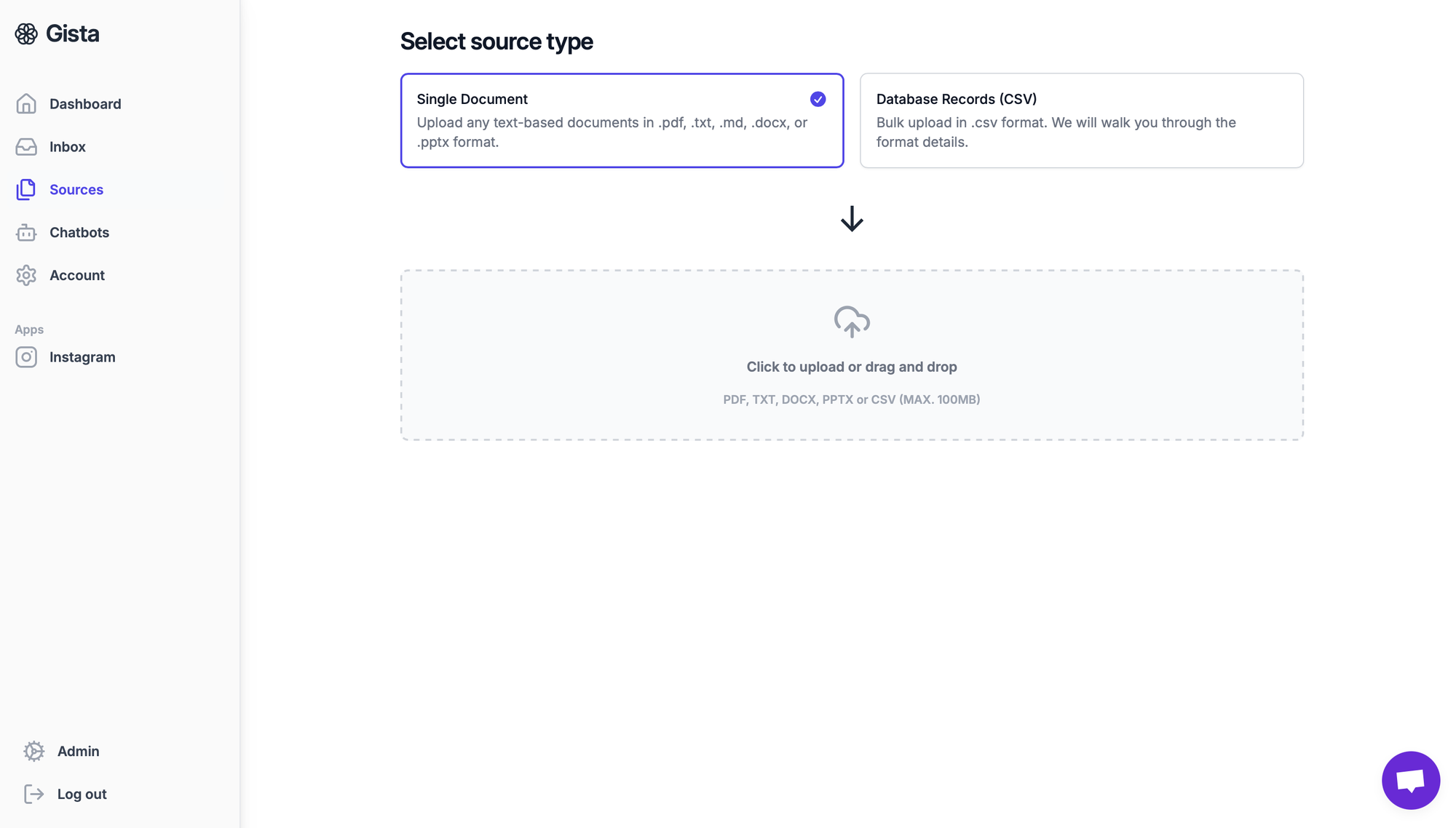Screen dimensions: 1456x828
Task: Click the Account gear icon
Action: point(26,276)
